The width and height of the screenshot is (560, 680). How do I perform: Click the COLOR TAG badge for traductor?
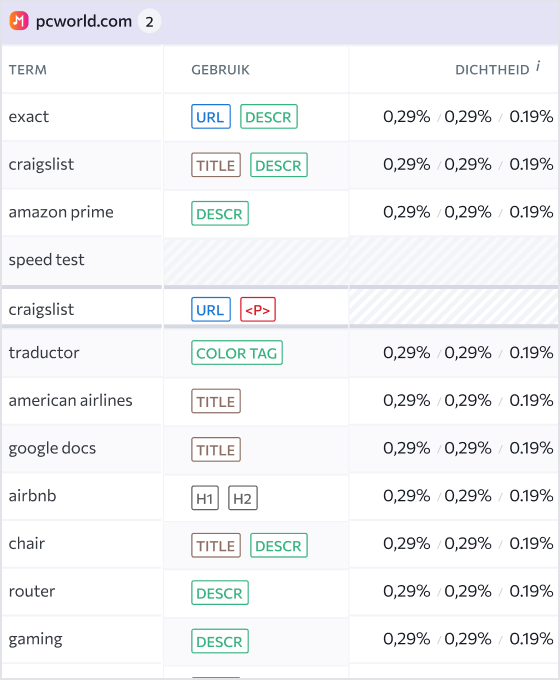click(237, 353)
